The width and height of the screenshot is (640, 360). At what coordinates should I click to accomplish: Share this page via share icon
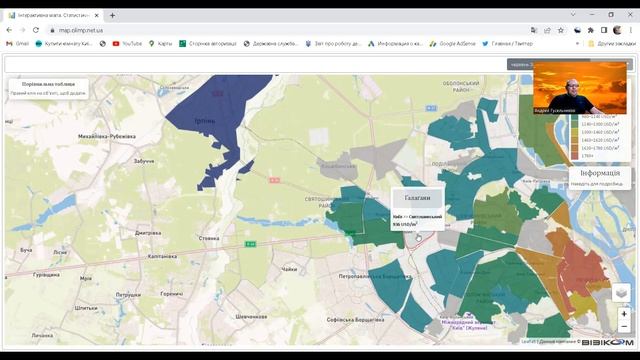547,30
